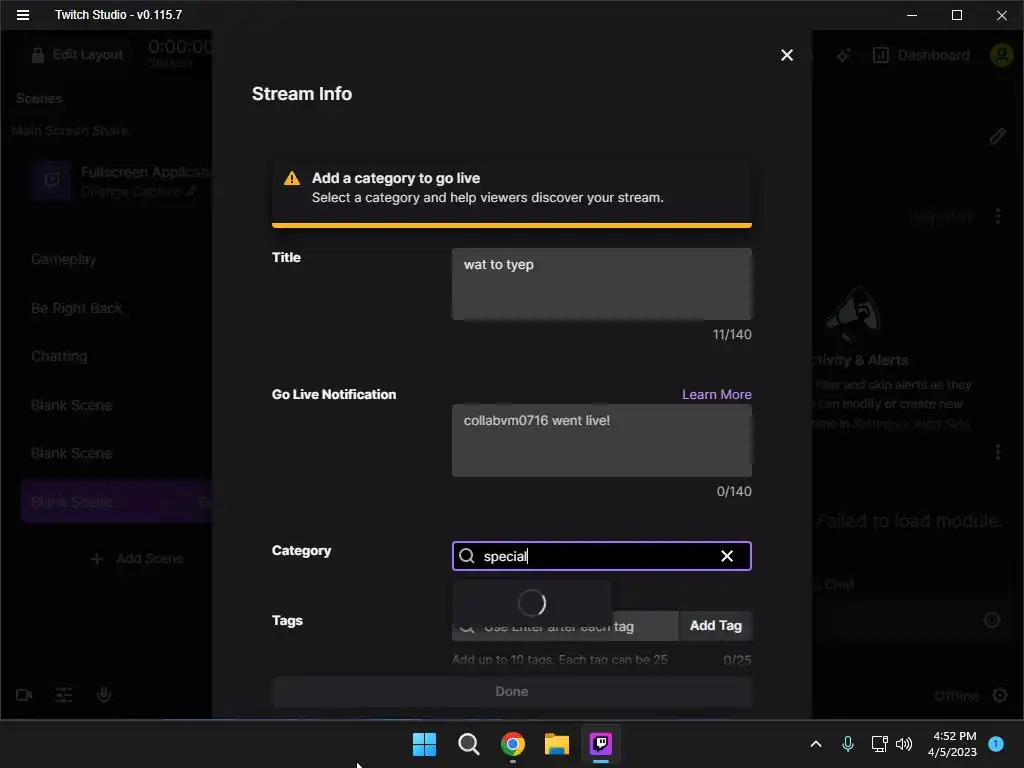
Task: Open Windows Search from the taskbar
Action: click(x=468, y=744)
